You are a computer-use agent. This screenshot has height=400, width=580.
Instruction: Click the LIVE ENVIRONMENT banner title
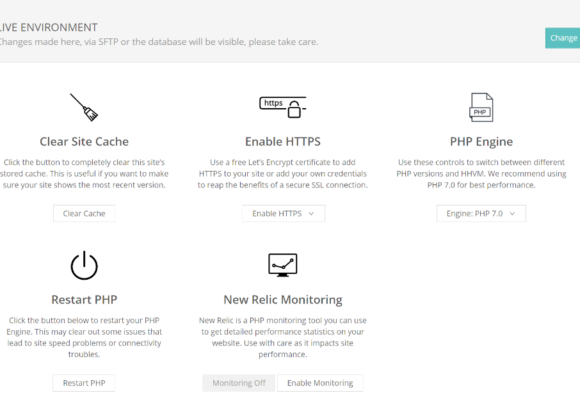click(48, 27)
